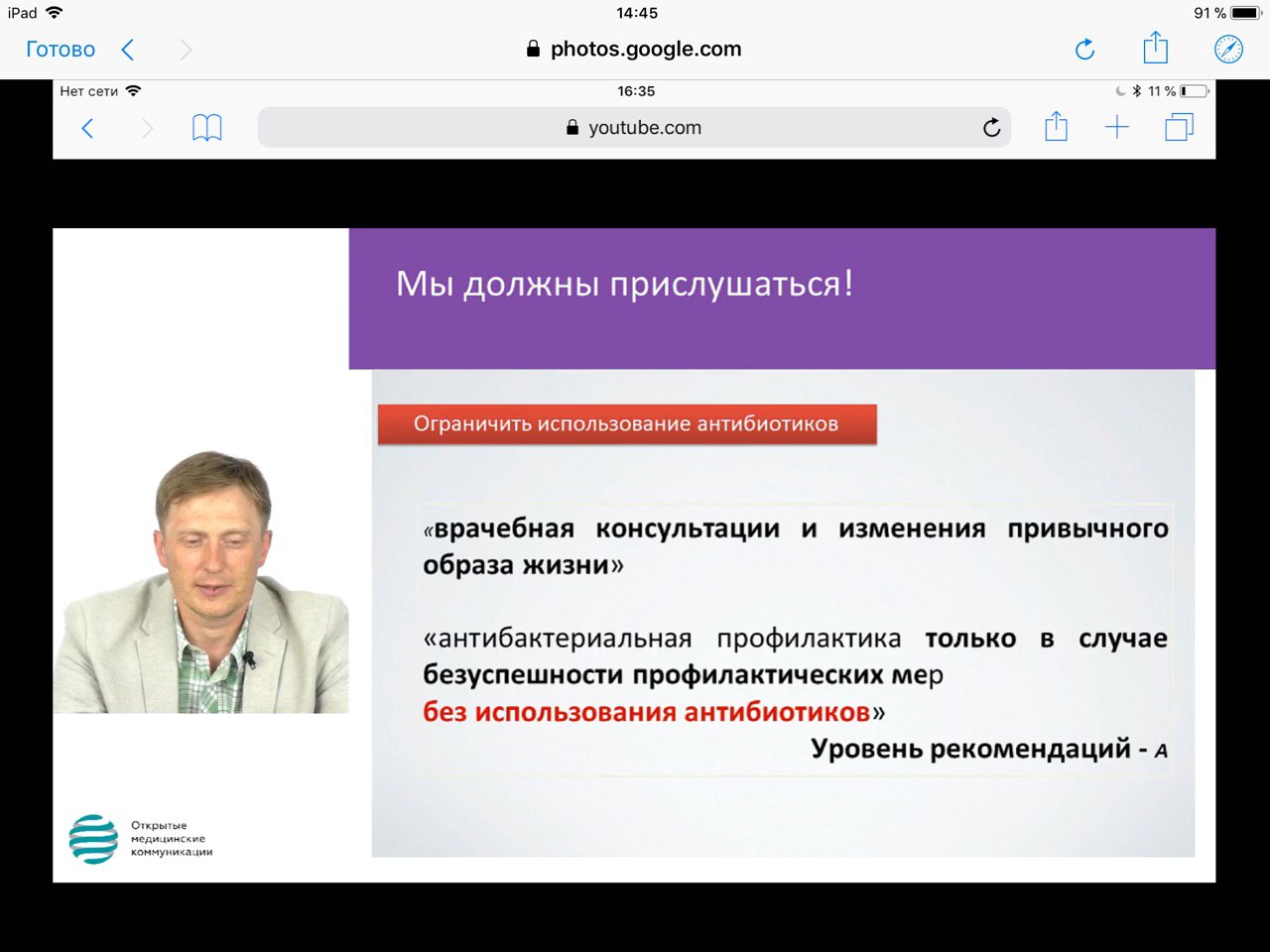Open the bookmarks book icon
This screenshot has width=1270, height=952.
click(x=206, y=128)
